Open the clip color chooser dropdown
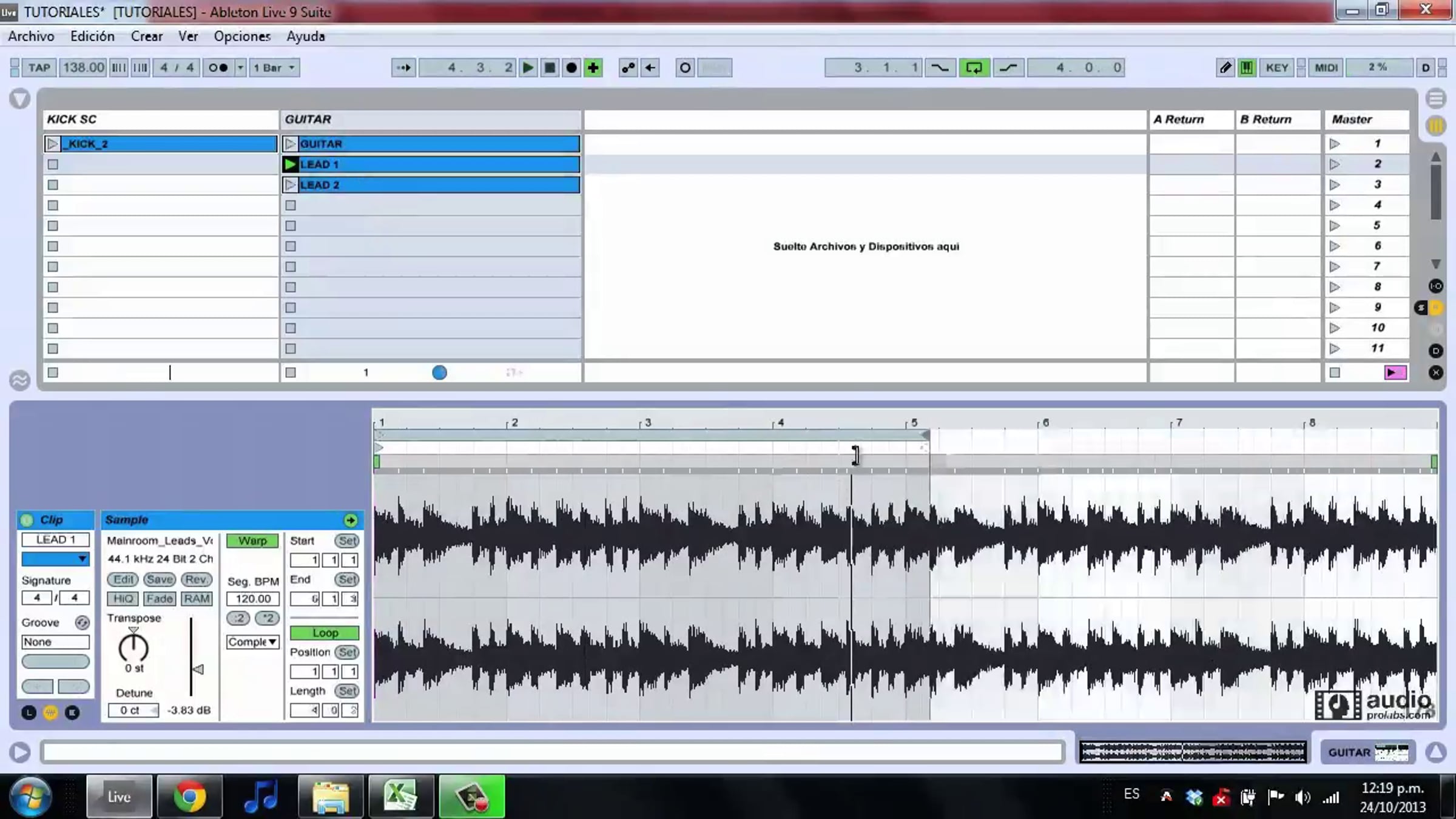The image size is (1456, 819). (x=55, y=559)
